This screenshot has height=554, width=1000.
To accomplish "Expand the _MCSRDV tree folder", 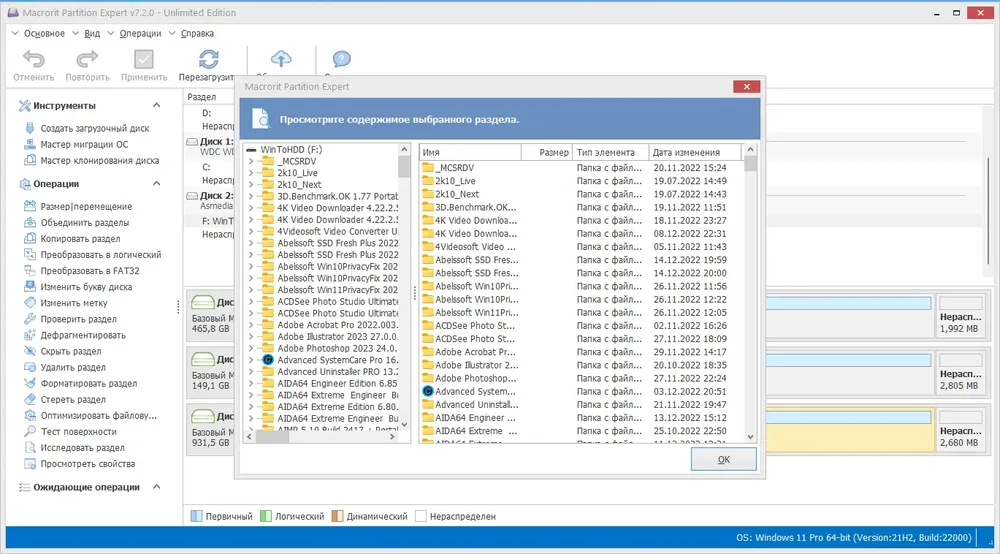I will pos(251,161).
